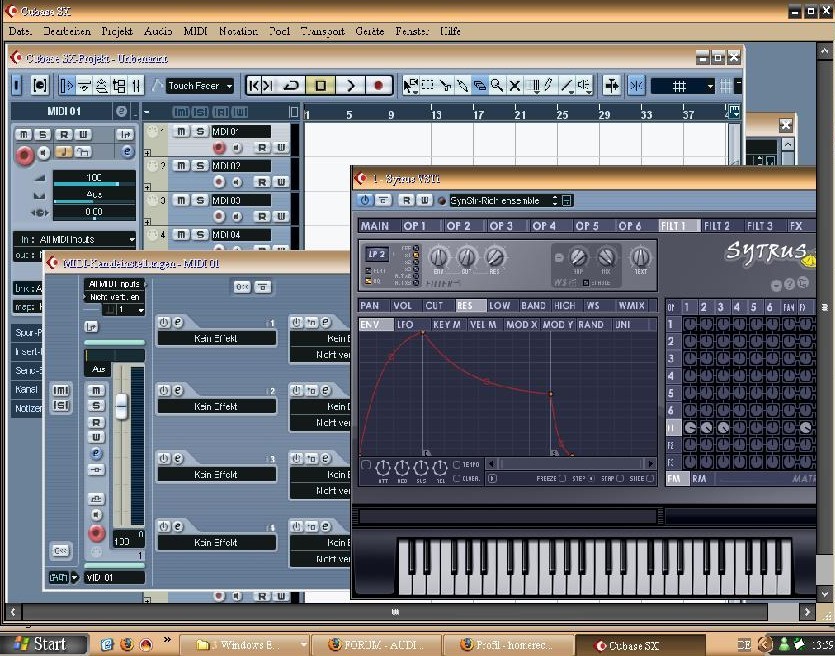Open channel edit 'e' next to MIDI 01 title
Image resolution: width=835 pixels, height=656 pixels.
pyautogui.click(x=121, y=111)
